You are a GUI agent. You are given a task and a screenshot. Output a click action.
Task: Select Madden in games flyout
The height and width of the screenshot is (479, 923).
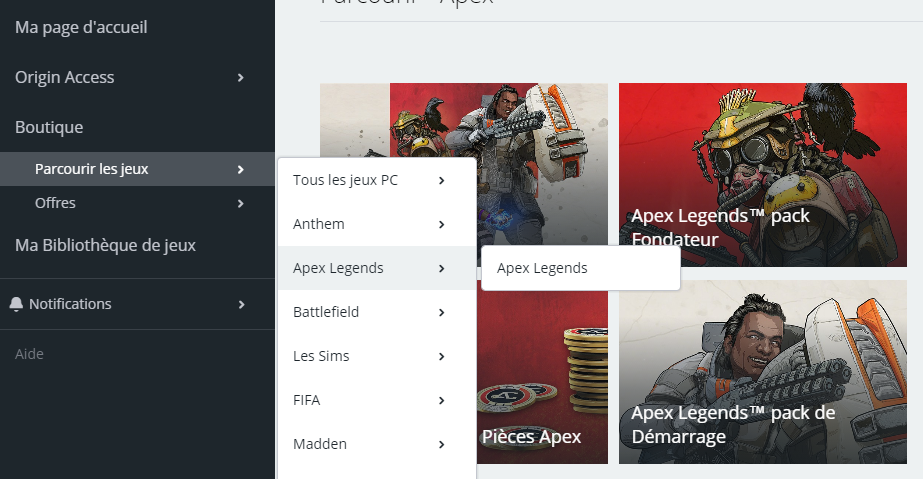(320, 444)
